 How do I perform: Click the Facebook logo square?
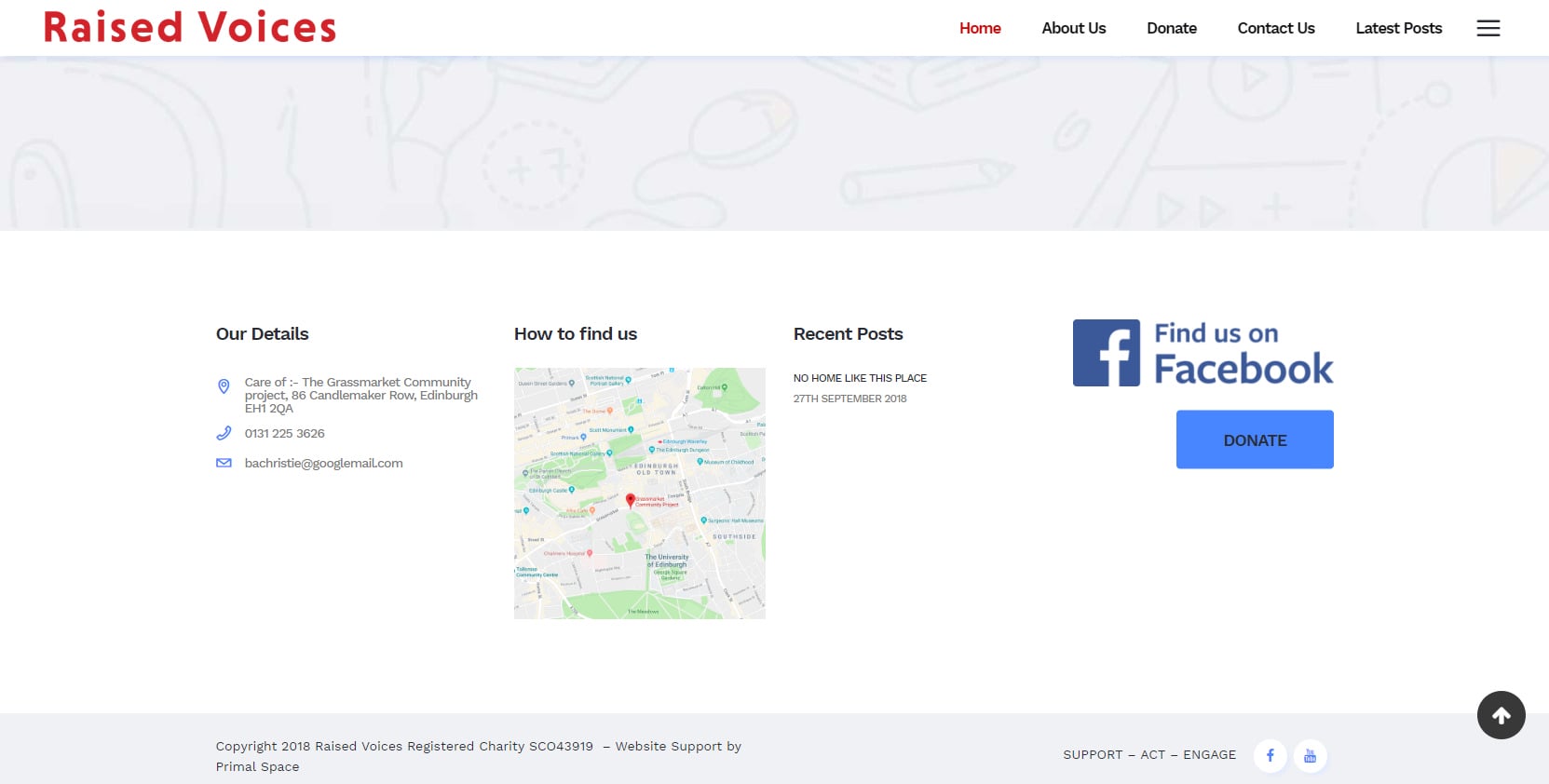point(1107,353)
